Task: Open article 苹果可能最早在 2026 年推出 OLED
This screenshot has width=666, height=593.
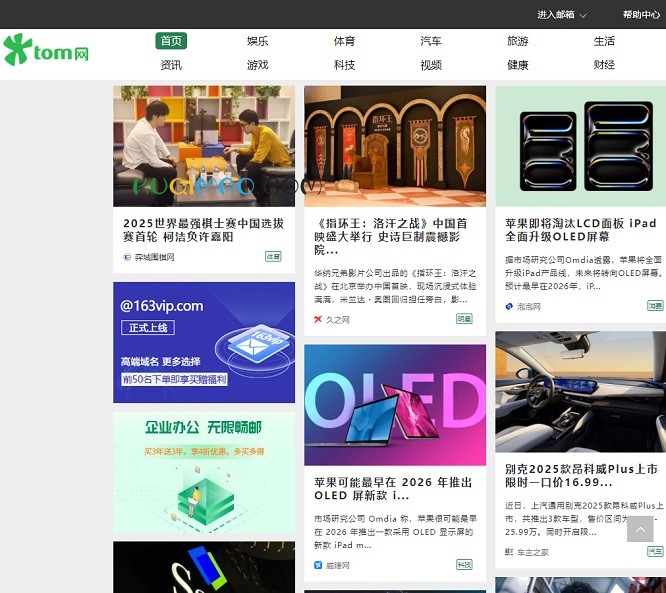Action: click(x=393, y=489)
